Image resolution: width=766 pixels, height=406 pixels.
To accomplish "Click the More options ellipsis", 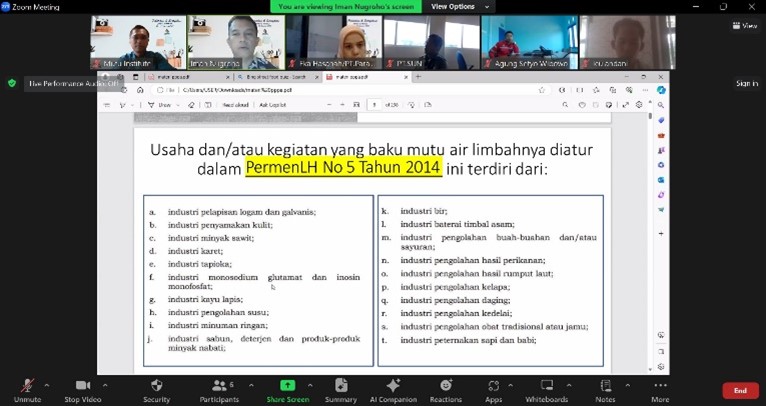I will 660,386.
